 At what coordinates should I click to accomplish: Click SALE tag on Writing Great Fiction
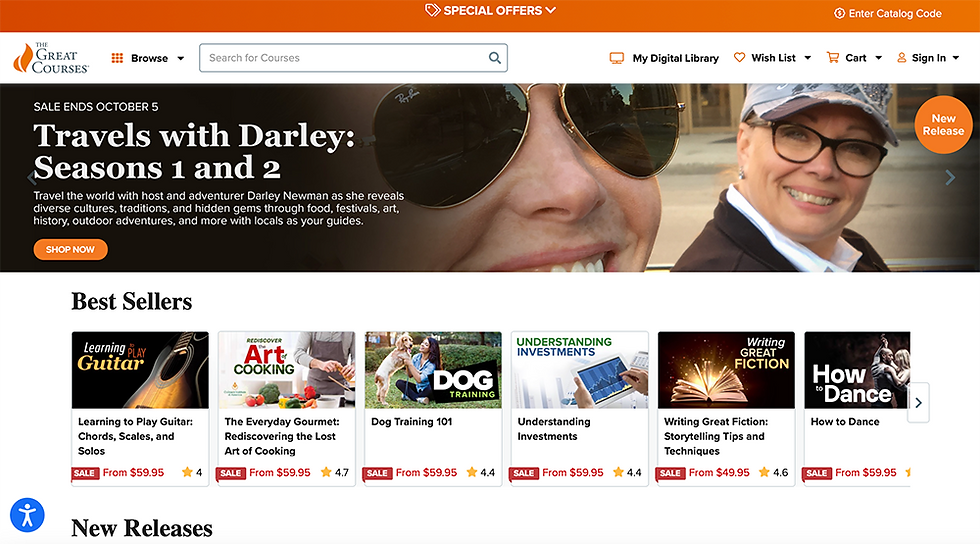coord(671,473)
